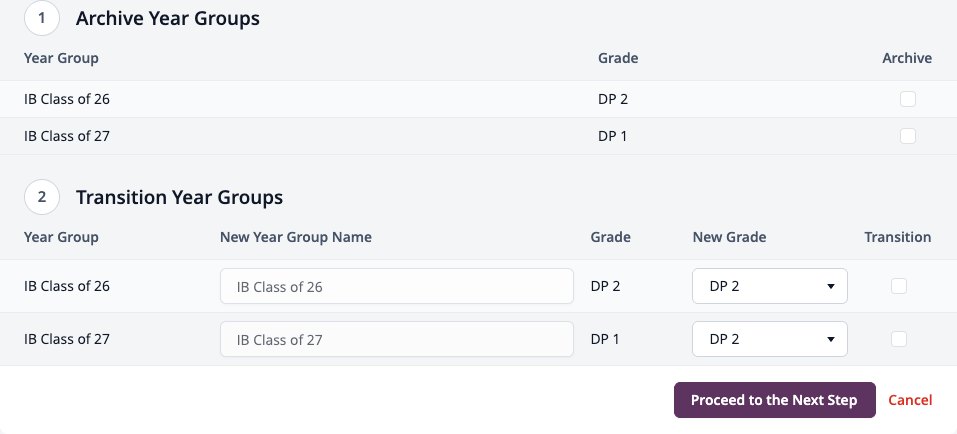Screen dimensions: 957x434
Task: Check the Transition box for IB Class of 26
Action: pyautogui.click(x=898, y=286)
